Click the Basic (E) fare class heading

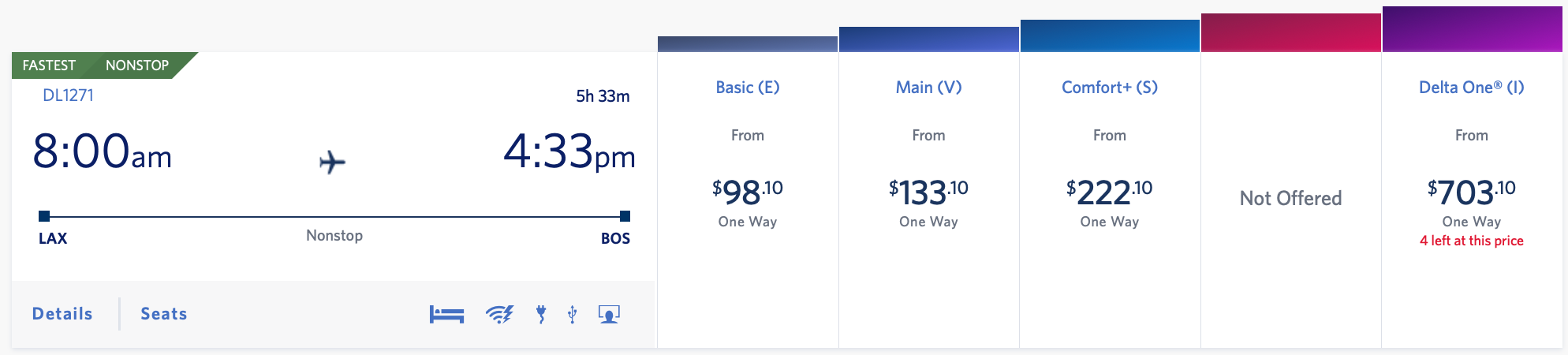(747, 88)
